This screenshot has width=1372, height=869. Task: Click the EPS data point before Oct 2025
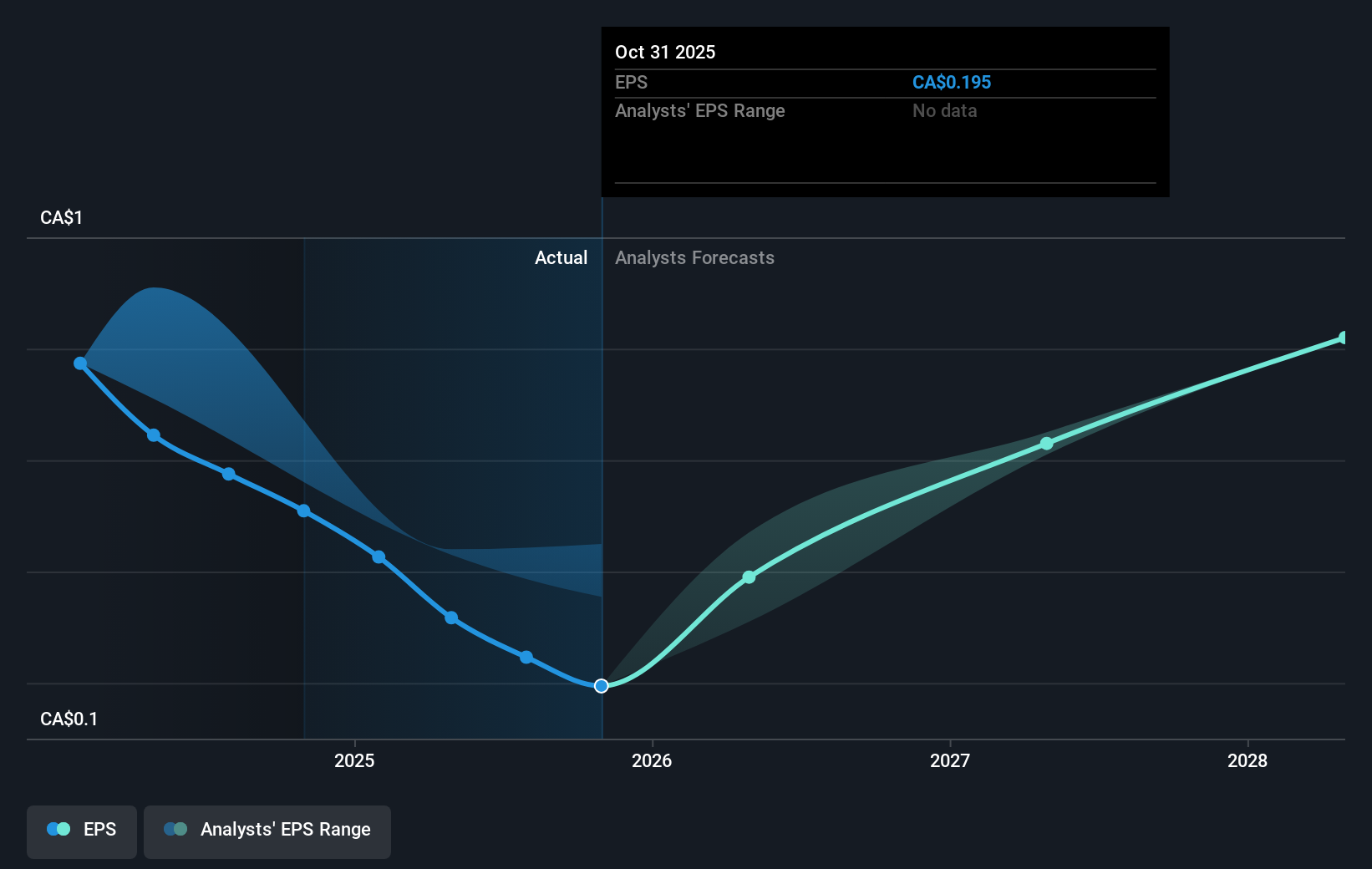click(526, 658)
